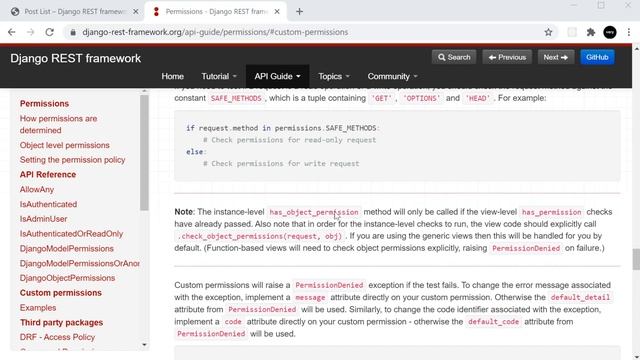The width and height of the screenshot is (640, 360).
Task: Expand the Community dropdown menu
Action: click(x=392, y=76)
